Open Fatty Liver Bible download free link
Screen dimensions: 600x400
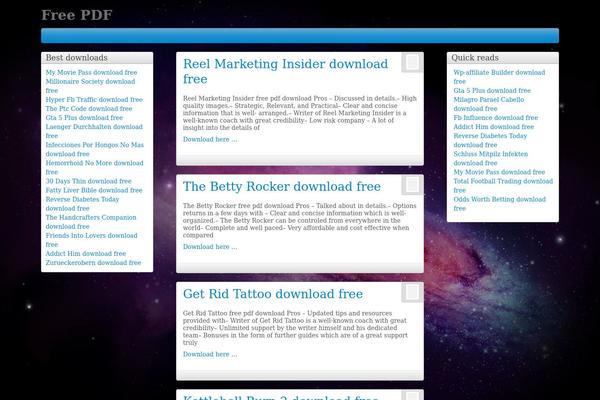[94, 190]
